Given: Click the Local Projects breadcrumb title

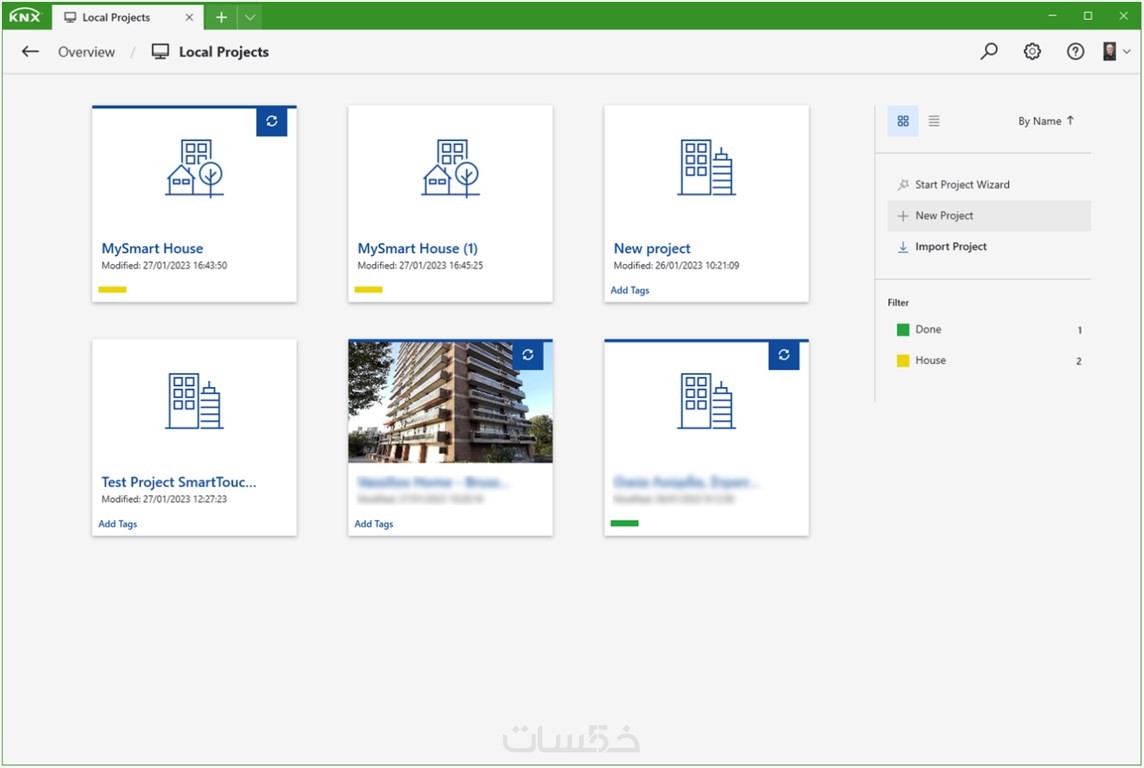Looking at the screenshot, I should pos(223,52).
